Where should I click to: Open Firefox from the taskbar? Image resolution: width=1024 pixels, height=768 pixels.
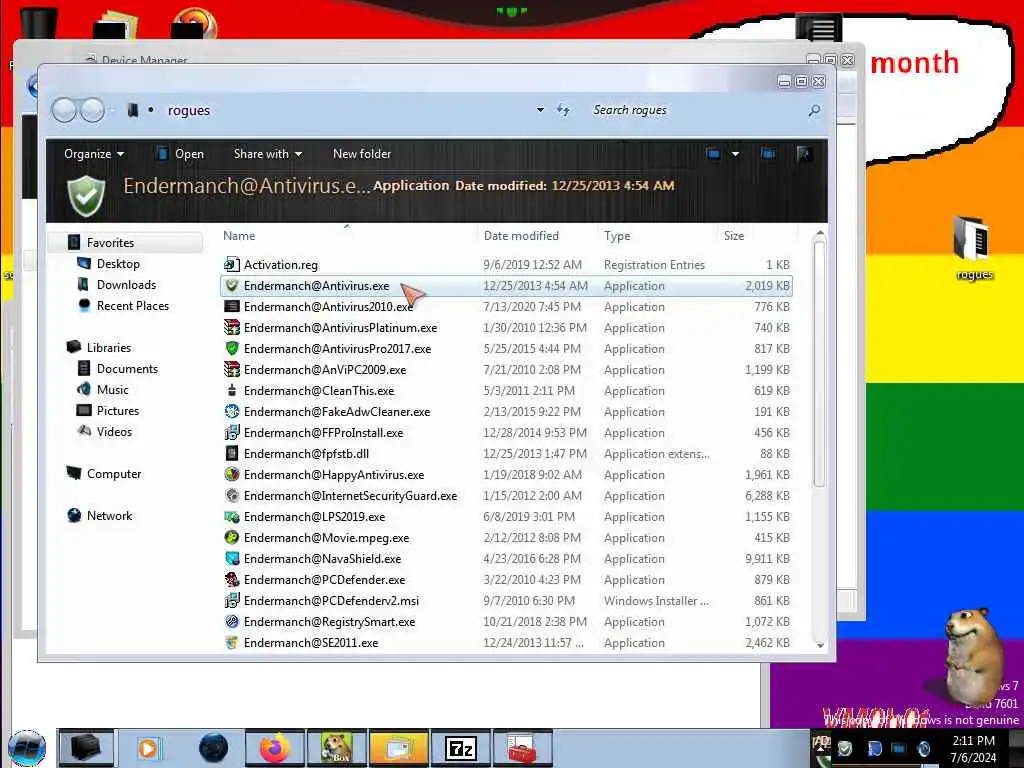pyautogui.click(x=274, y=748)
